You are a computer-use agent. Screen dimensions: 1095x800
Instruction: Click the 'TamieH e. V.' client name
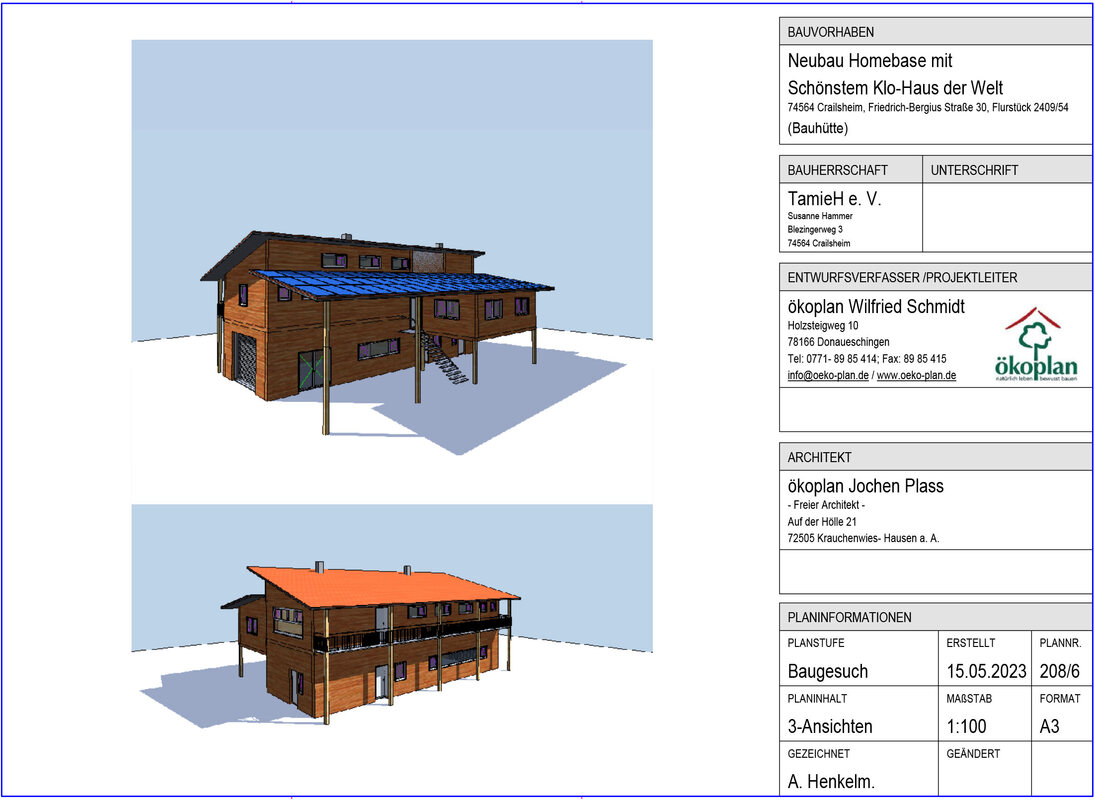click(834, 199)
